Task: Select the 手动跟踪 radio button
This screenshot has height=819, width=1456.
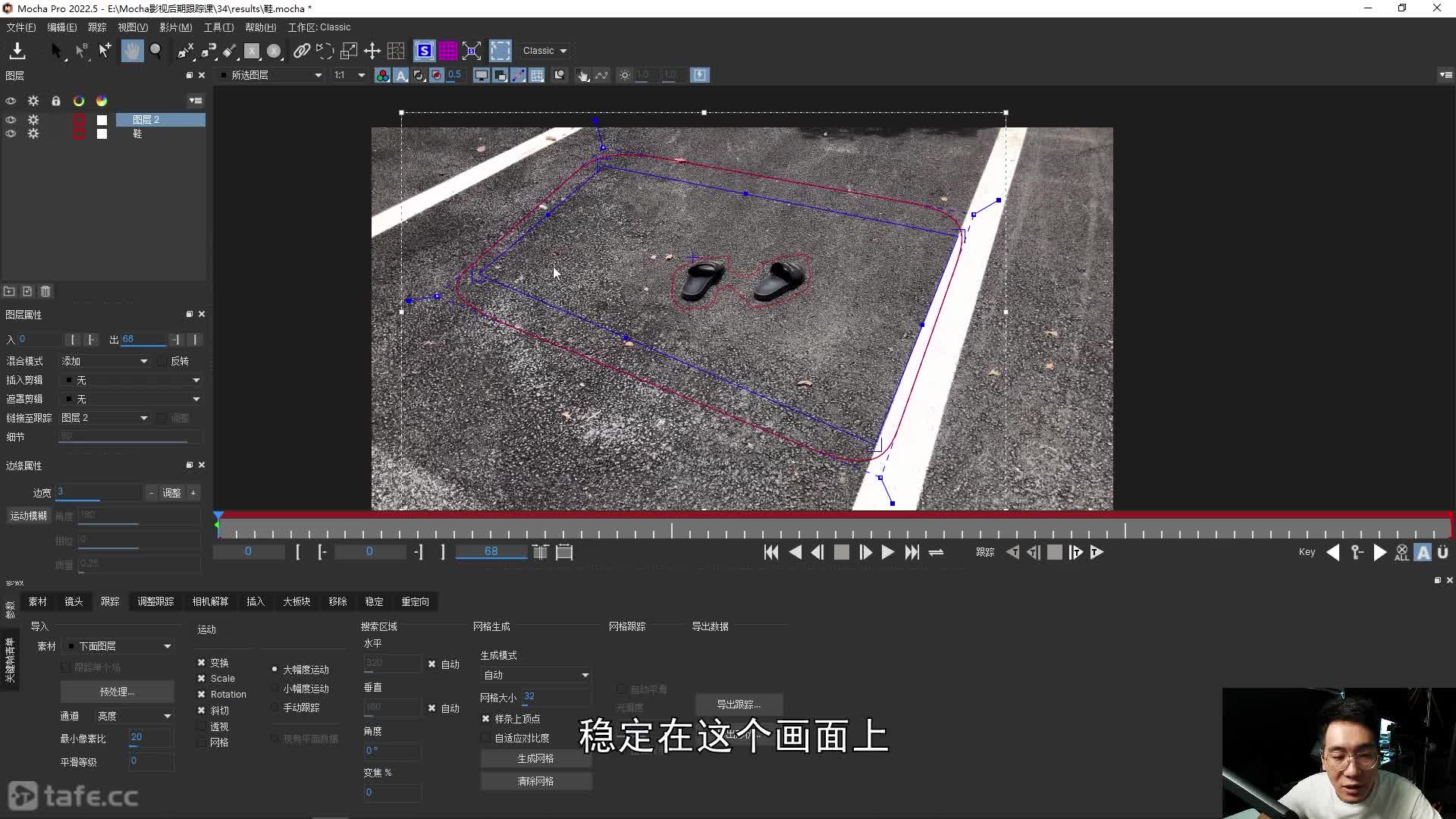Action: pos(275,707)
